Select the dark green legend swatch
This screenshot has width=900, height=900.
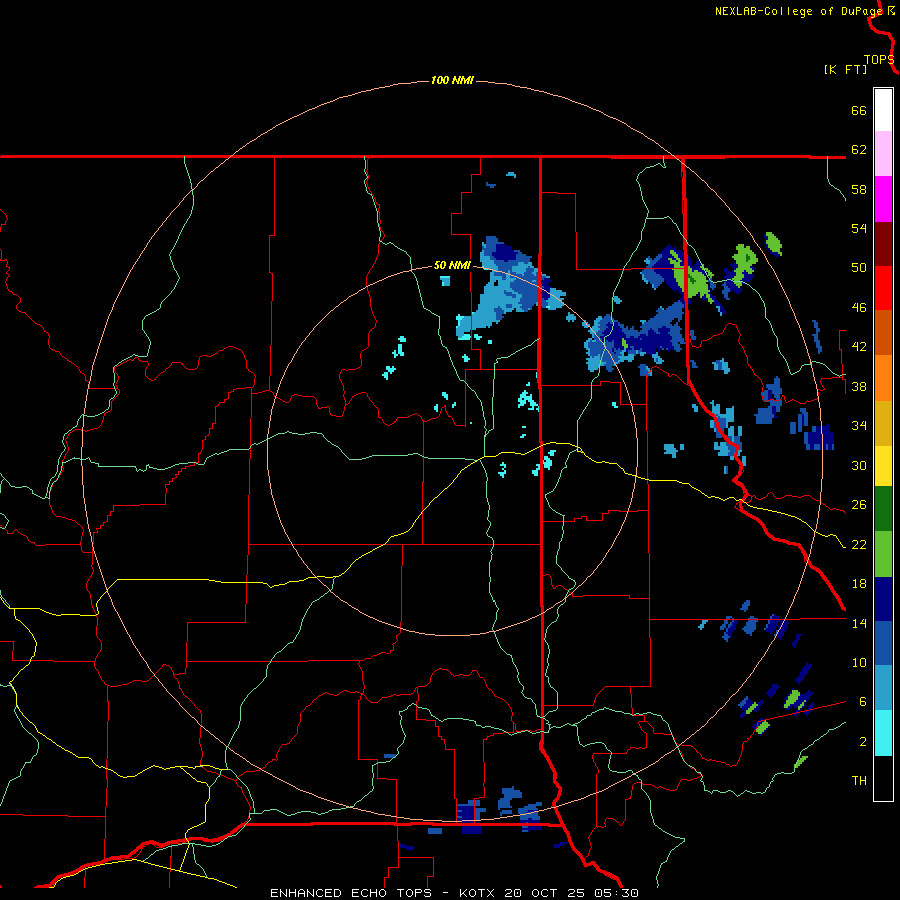(x=883, y=509)
